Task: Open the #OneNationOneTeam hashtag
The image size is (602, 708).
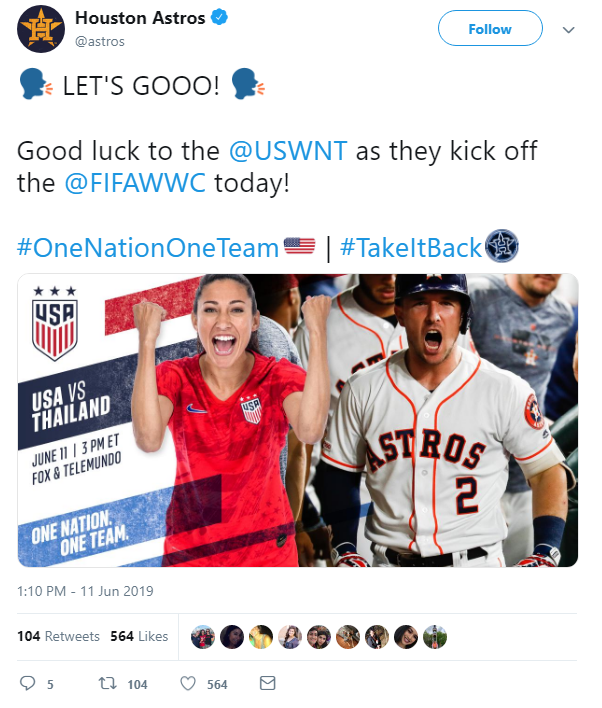Action: point(148,247)
